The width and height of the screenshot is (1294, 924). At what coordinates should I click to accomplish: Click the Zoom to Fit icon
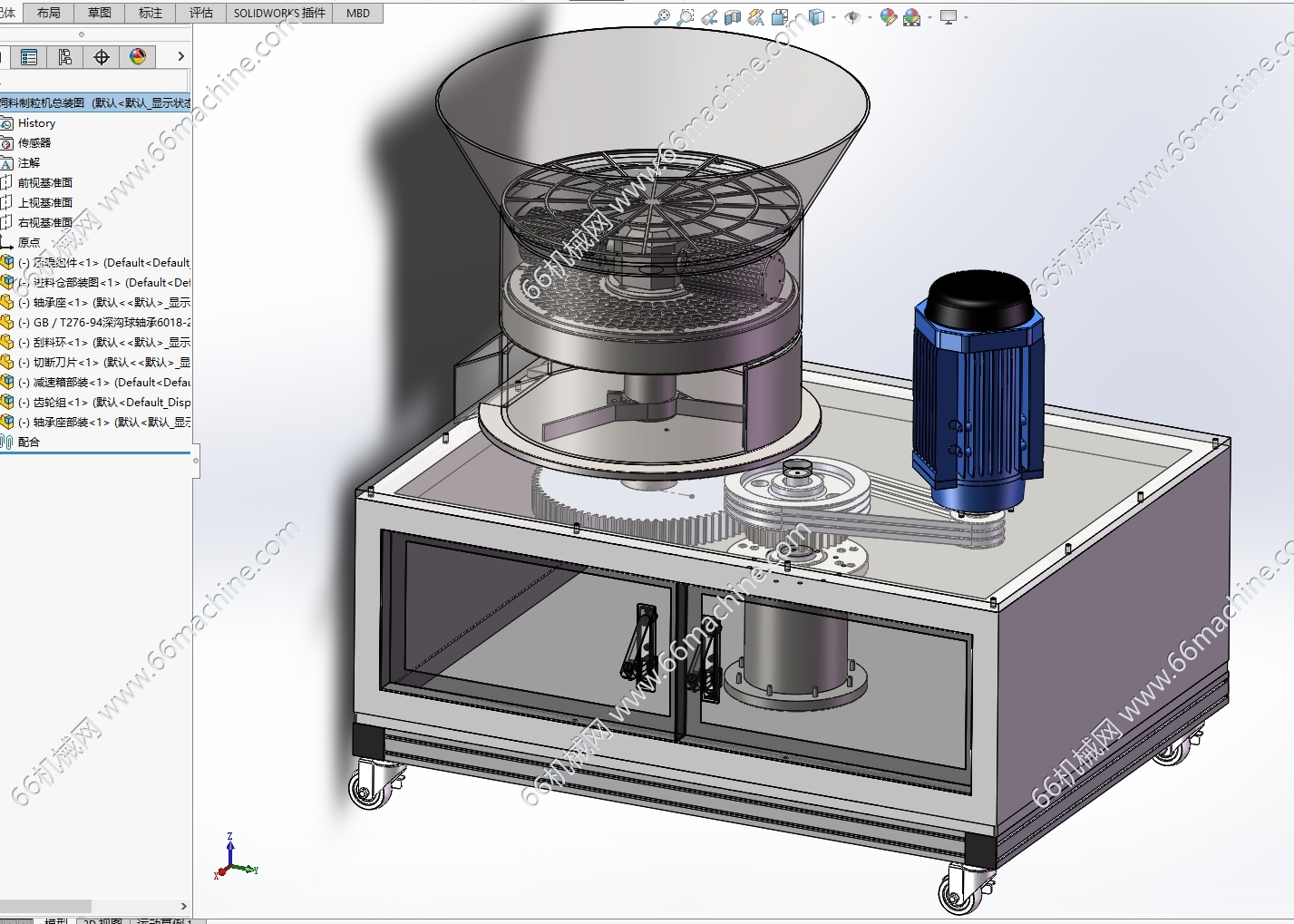click(663, 16)
